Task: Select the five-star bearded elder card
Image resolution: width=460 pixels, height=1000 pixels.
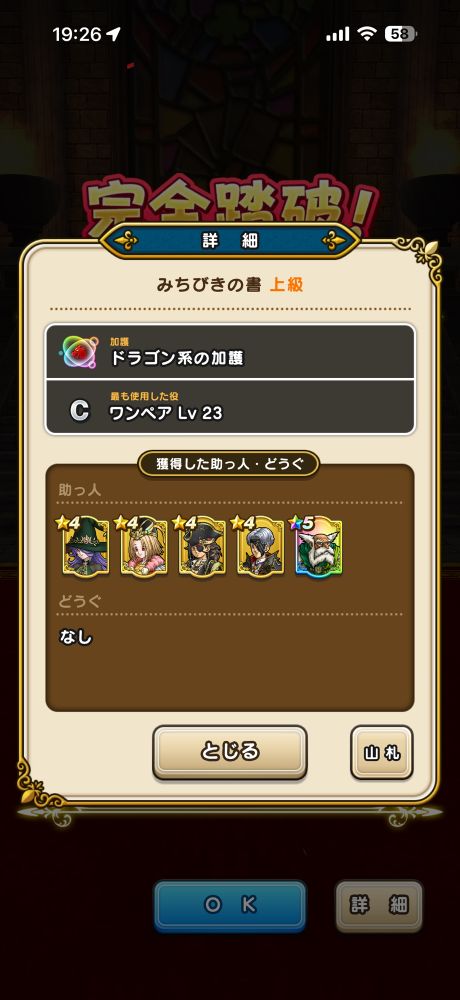Action: (x=318, y=546)
